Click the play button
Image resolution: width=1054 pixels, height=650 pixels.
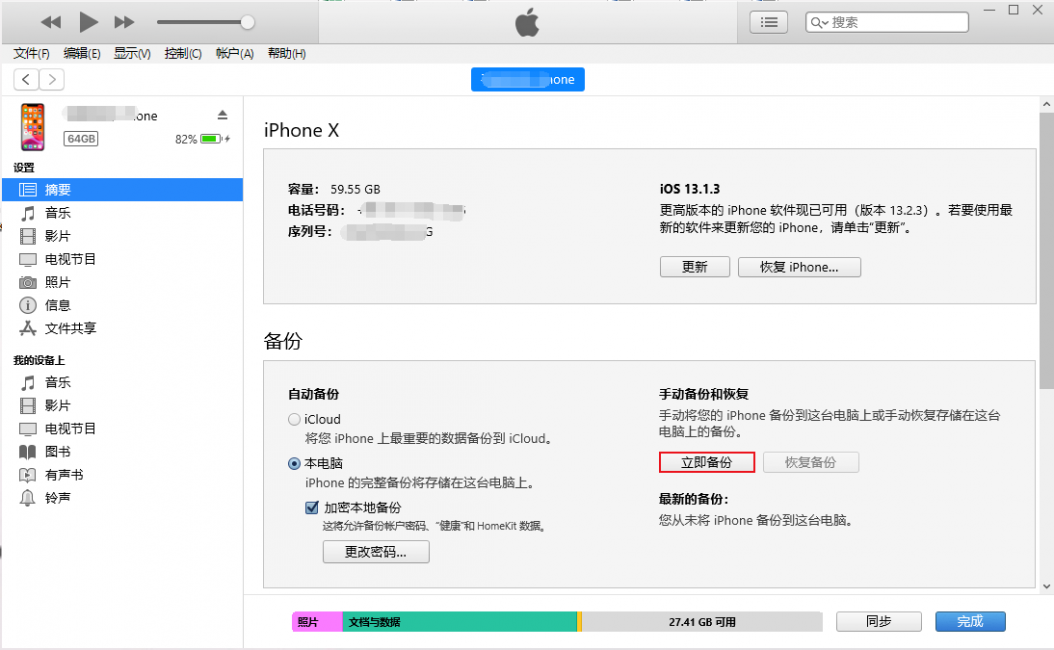[x=88, y=22]
